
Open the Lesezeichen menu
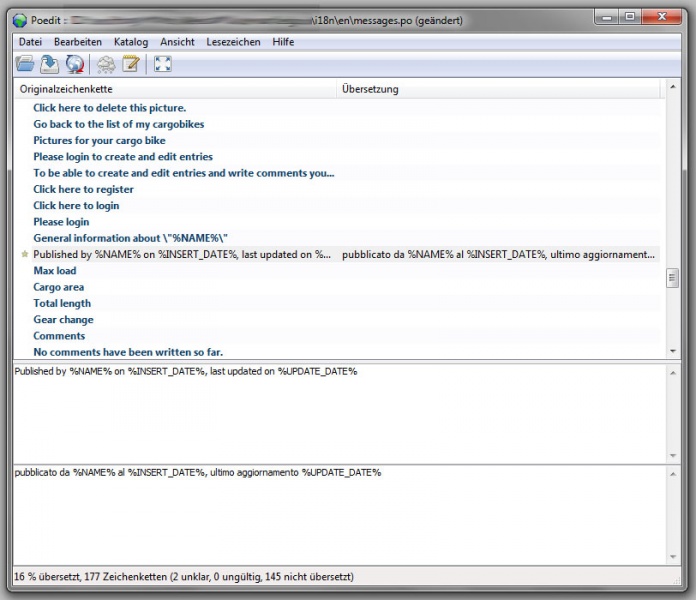(x=233, y=42)
